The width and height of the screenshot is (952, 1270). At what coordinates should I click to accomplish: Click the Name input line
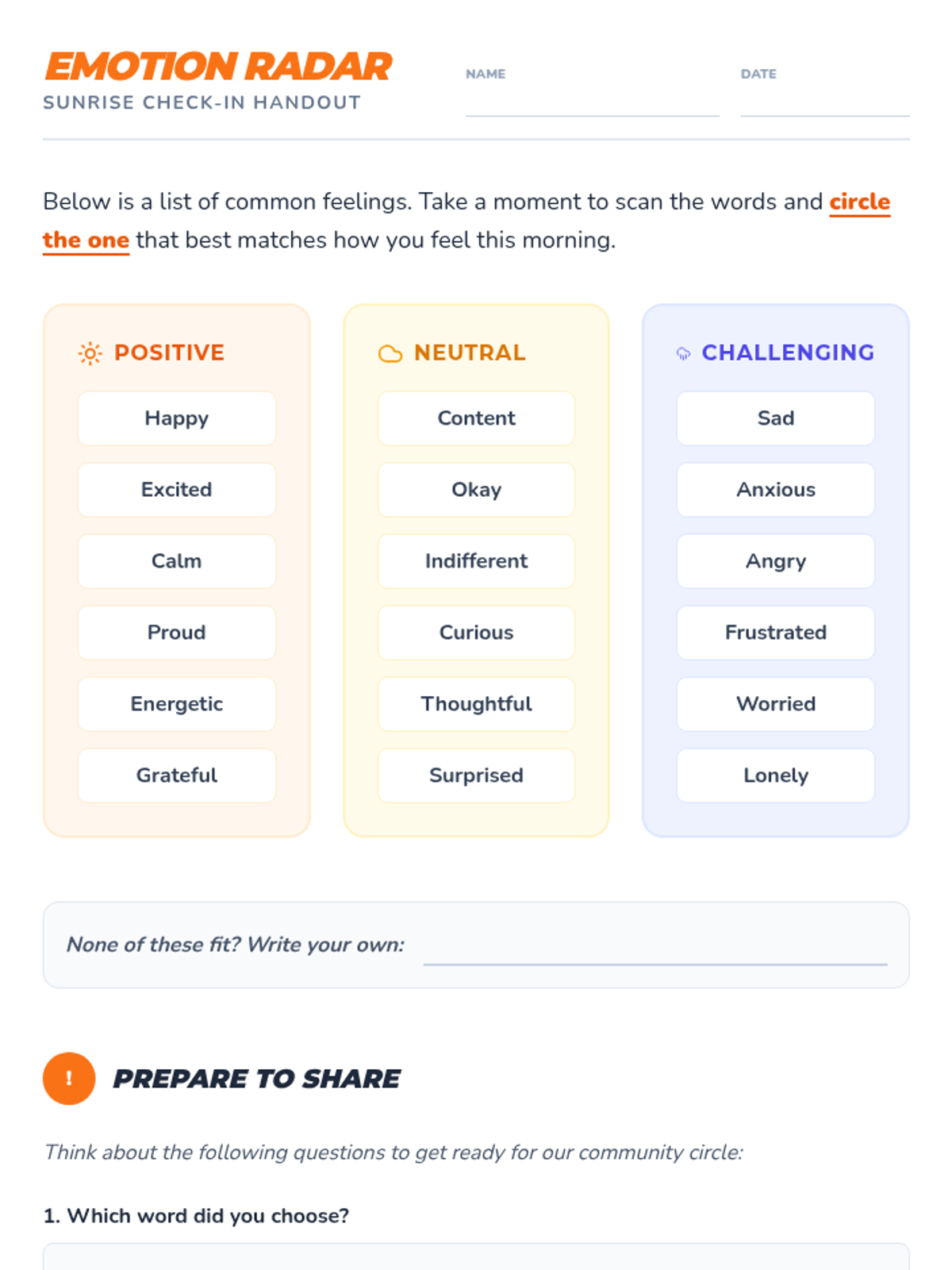coord(592,103)
